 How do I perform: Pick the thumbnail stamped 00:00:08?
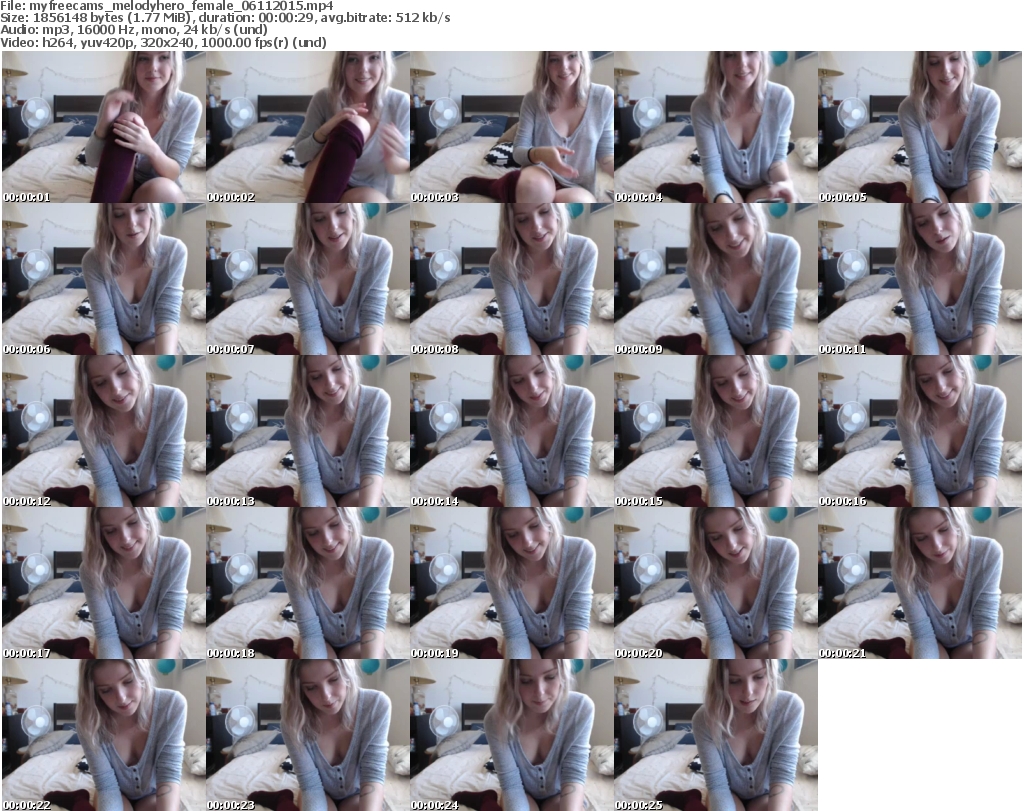(512, 279)
